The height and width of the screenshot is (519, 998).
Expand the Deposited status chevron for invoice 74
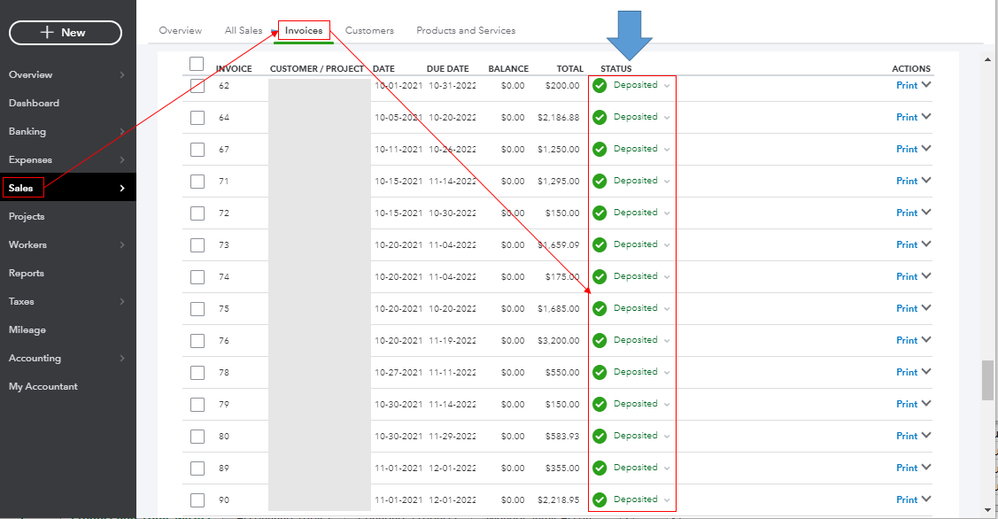(x=666, y=277)
